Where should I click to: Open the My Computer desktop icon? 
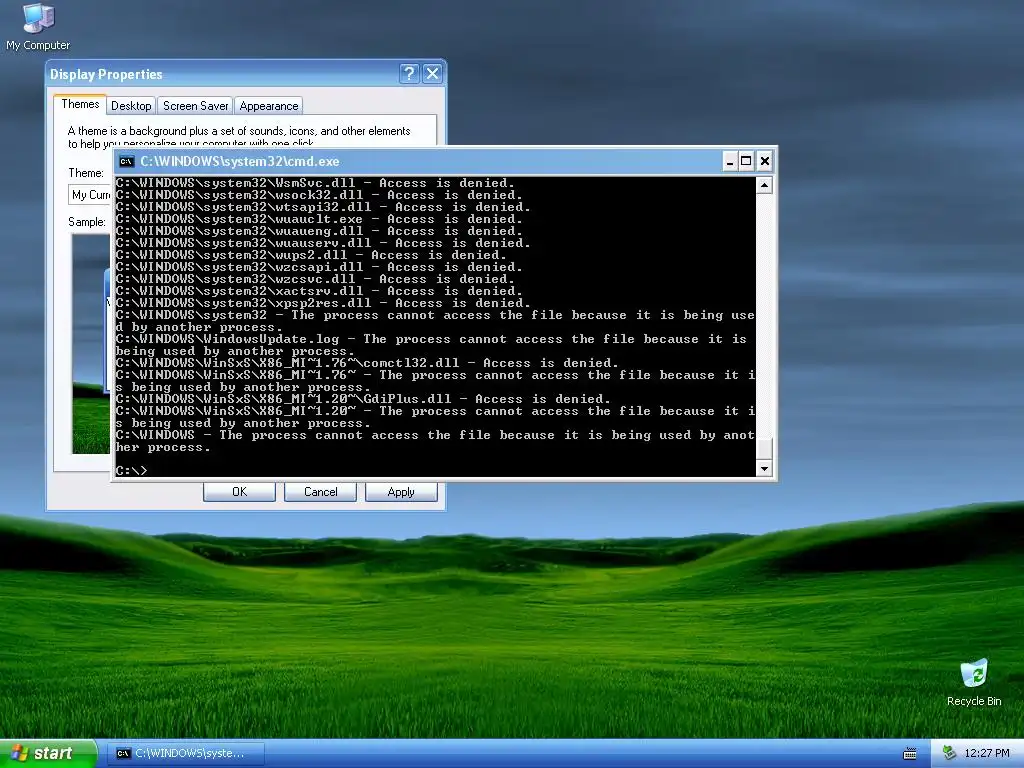38,27
